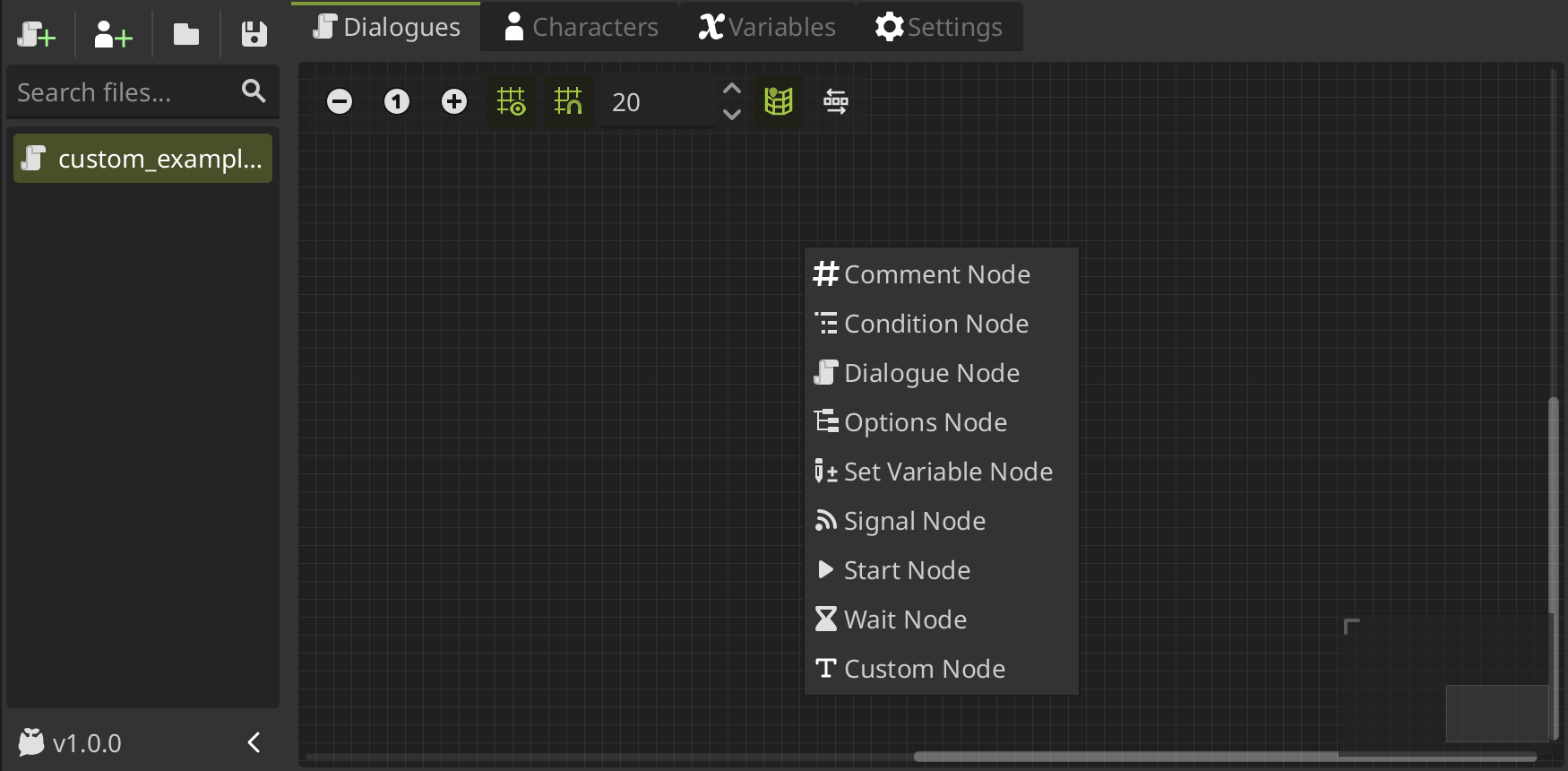Viewport: 1568px width, 771px height.
Task: Pick Wait Node from menu
Action: click(941, 619)
